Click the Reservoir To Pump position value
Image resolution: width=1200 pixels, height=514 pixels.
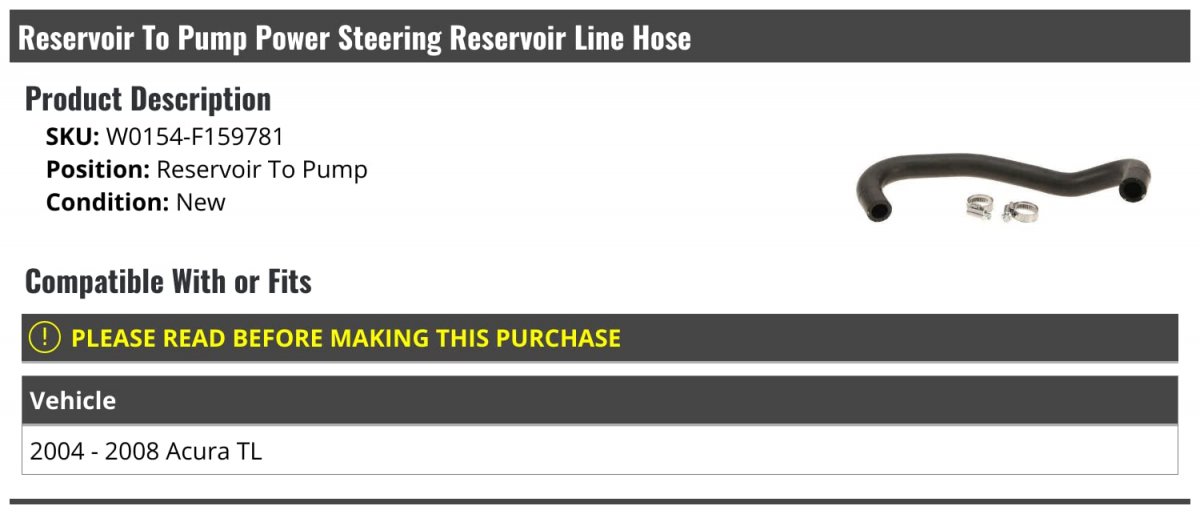[262, 169]
